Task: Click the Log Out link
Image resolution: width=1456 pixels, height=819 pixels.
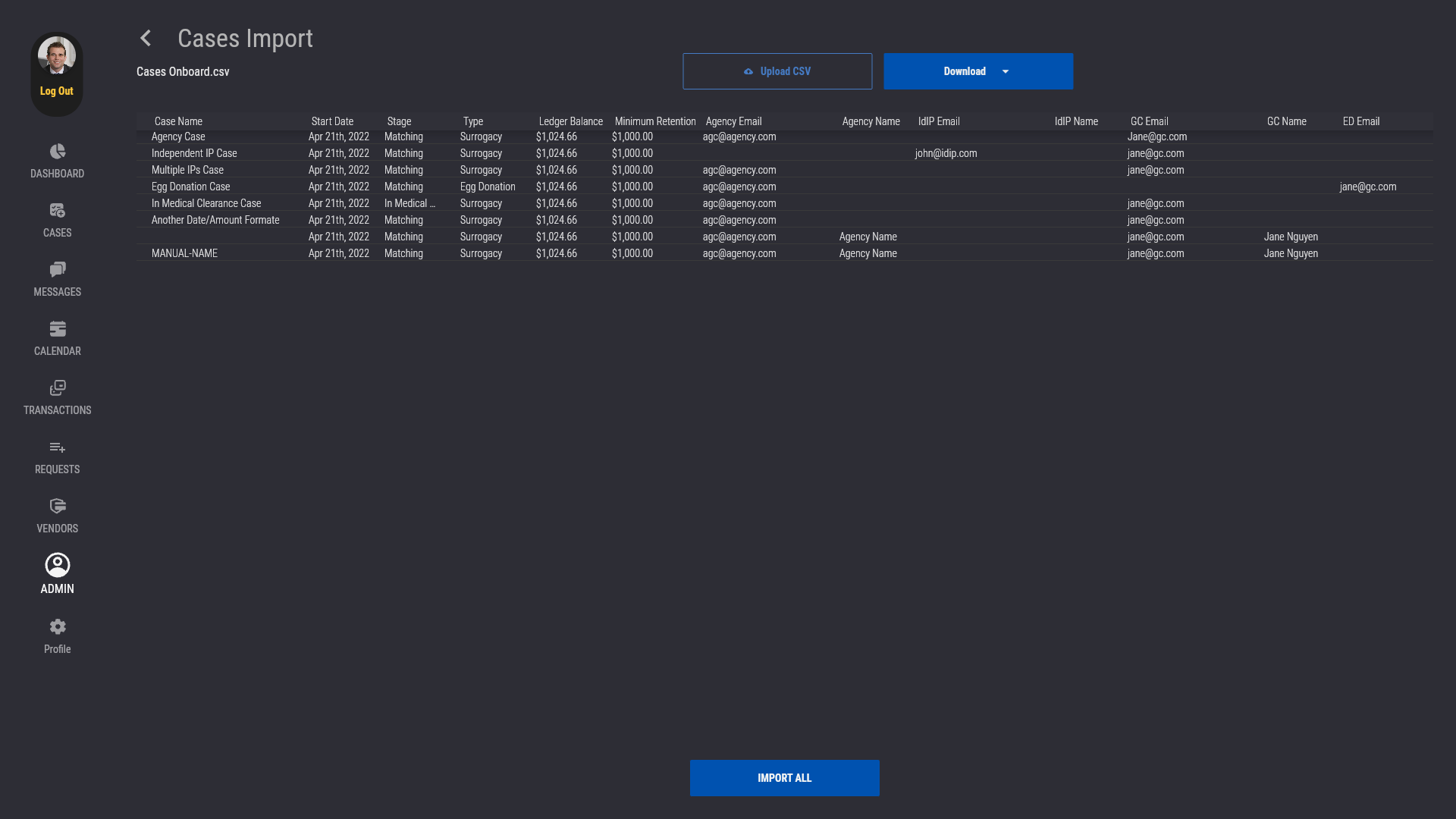Action: pos(57,91)
